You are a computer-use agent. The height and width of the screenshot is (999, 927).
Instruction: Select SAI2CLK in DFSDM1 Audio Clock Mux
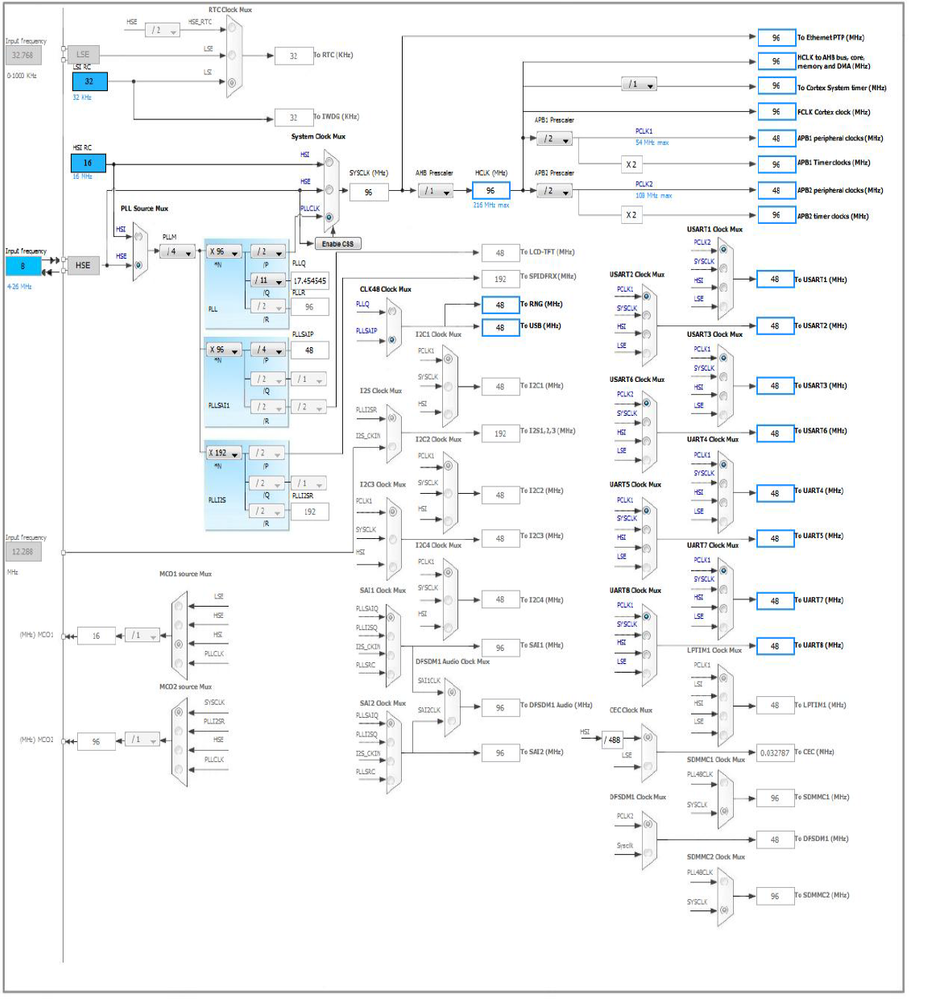point(452,721)
